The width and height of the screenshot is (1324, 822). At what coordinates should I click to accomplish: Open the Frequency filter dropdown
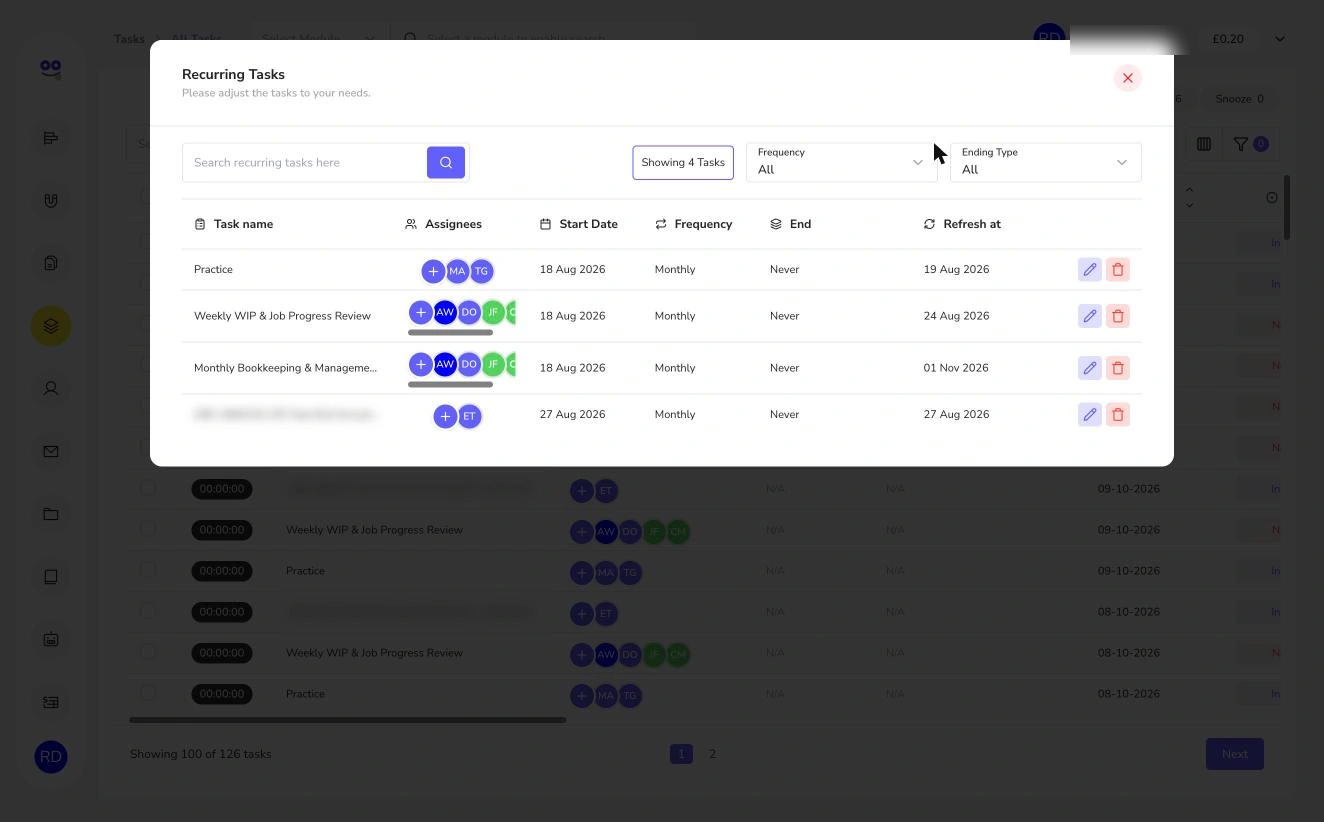point(842,162)
